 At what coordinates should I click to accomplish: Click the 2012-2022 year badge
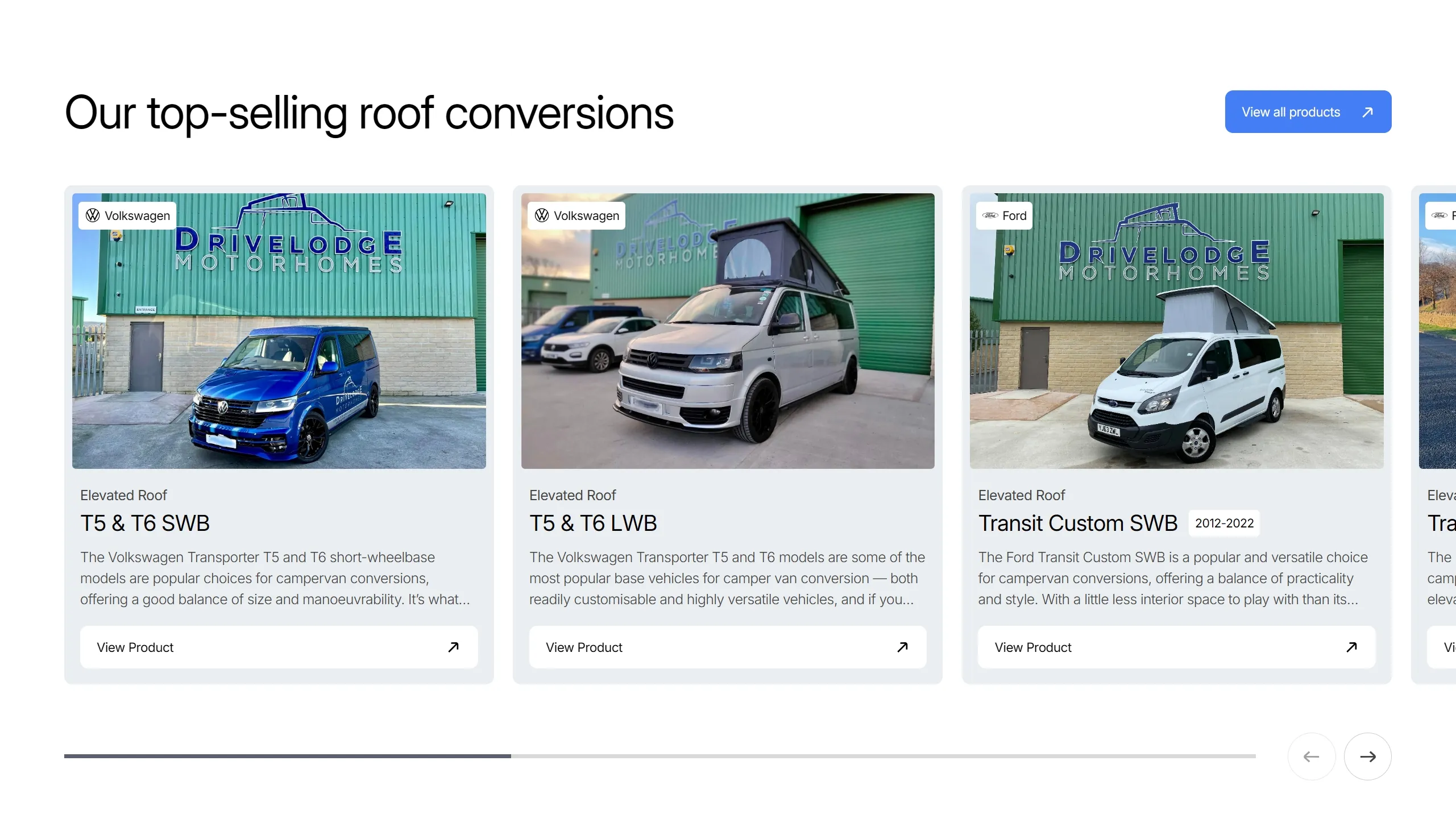click(x=1224, y=523)
